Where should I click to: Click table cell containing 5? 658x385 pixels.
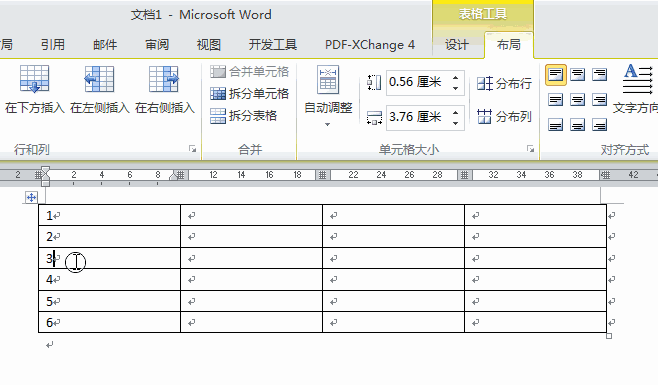pos(109,301)
